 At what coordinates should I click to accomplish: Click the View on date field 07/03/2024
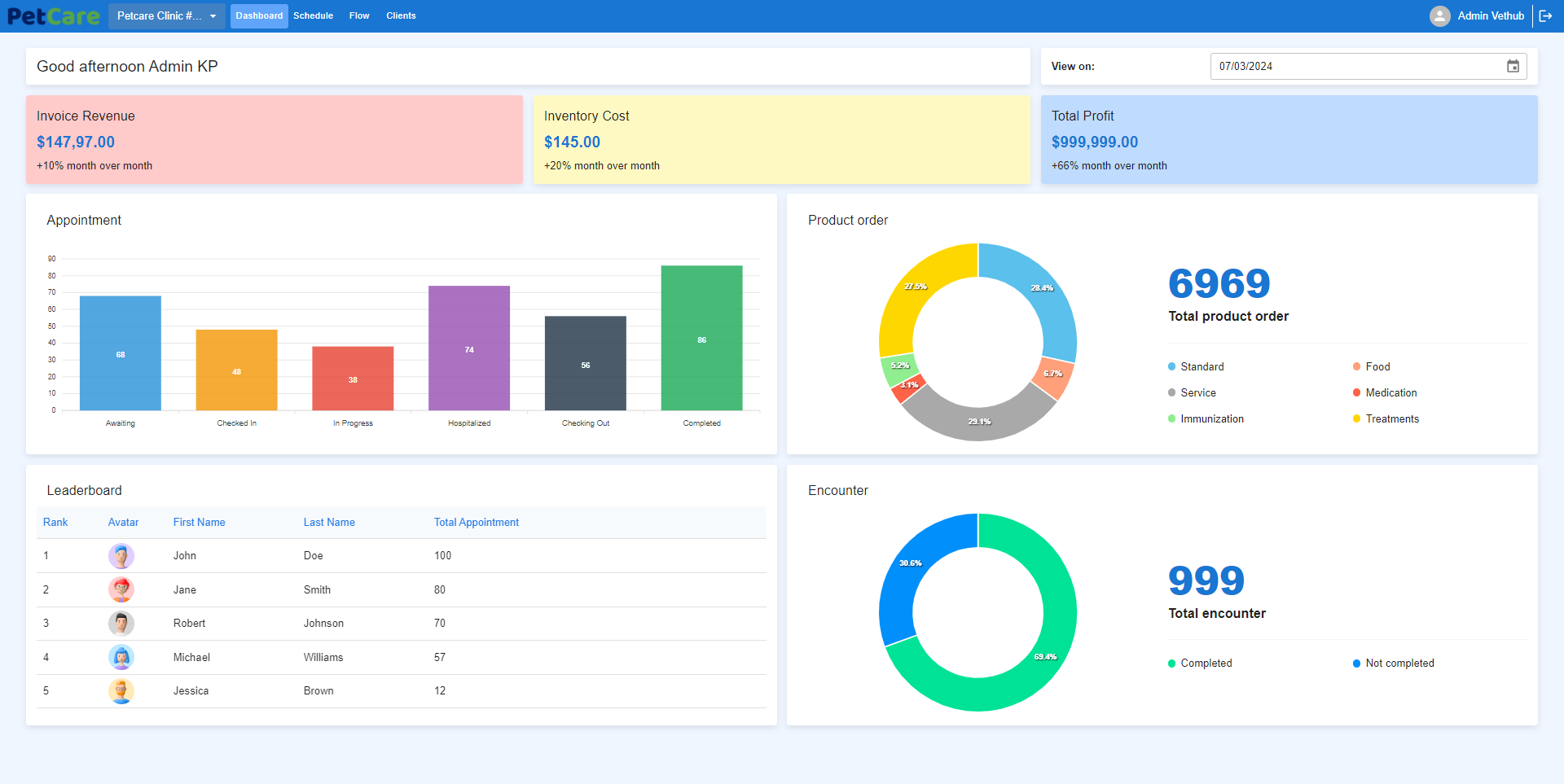point(1368,66)
